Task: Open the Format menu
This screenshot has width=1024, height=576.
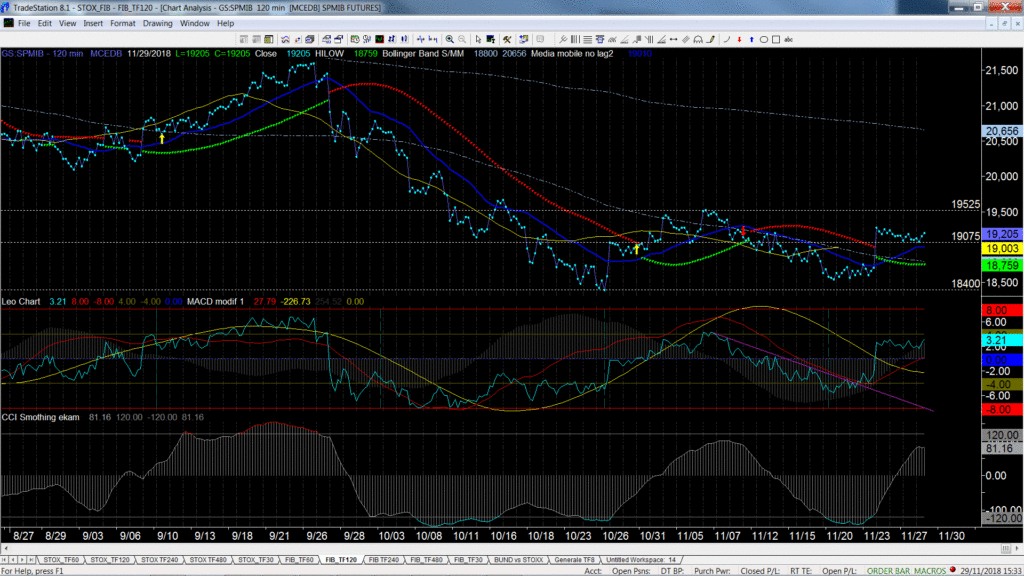Action: click(x=123, y=23)
